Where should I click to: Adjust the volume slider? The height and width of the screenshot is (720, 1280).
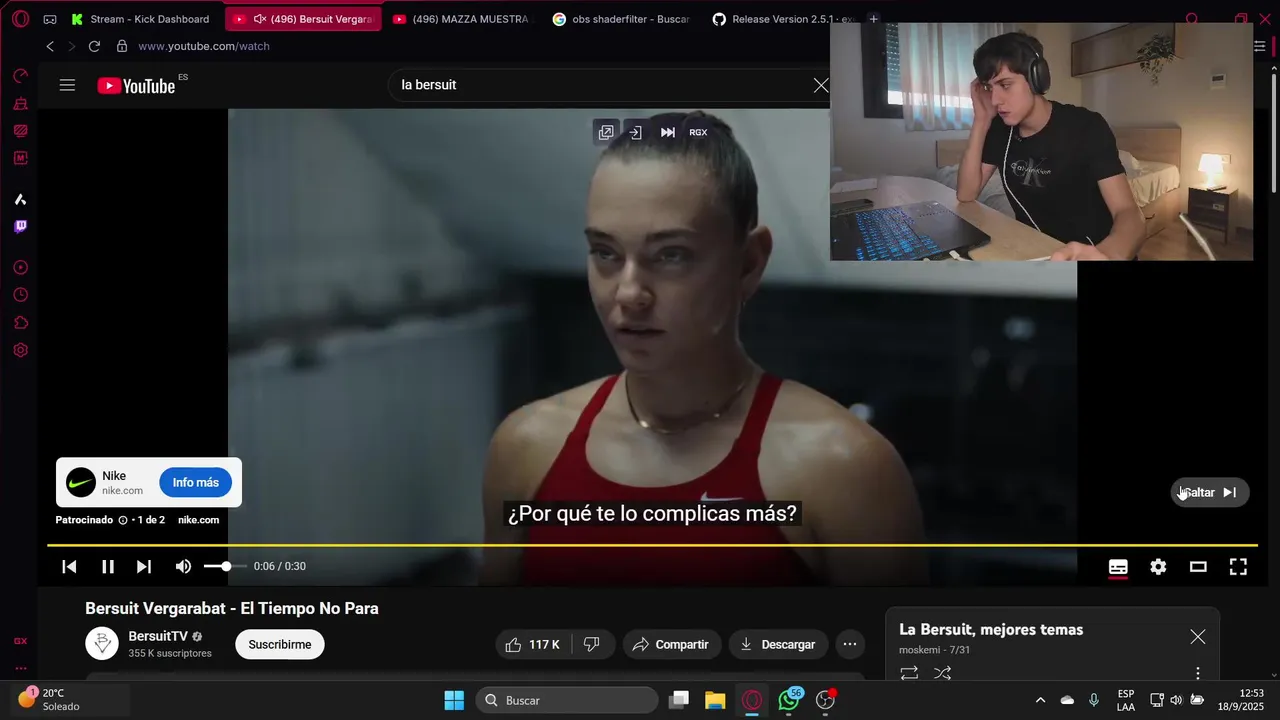(225, 566)
